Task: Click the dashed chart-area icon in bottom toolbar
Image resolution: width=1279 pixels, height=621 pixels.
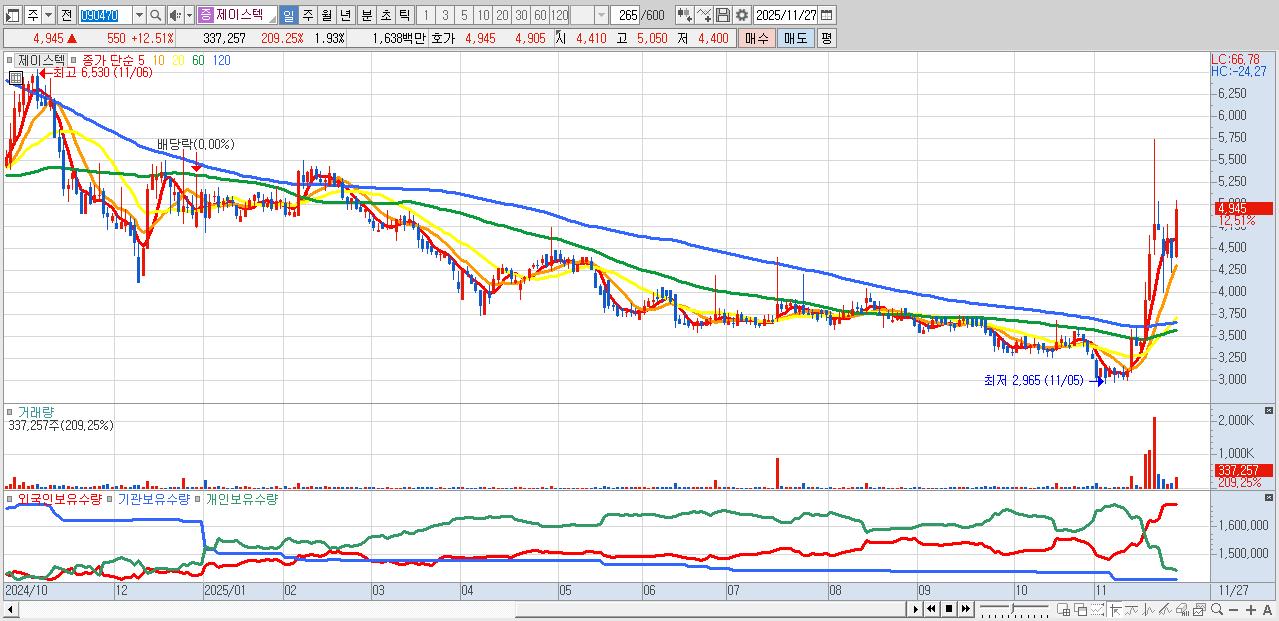Action: tap(1097, 609)
